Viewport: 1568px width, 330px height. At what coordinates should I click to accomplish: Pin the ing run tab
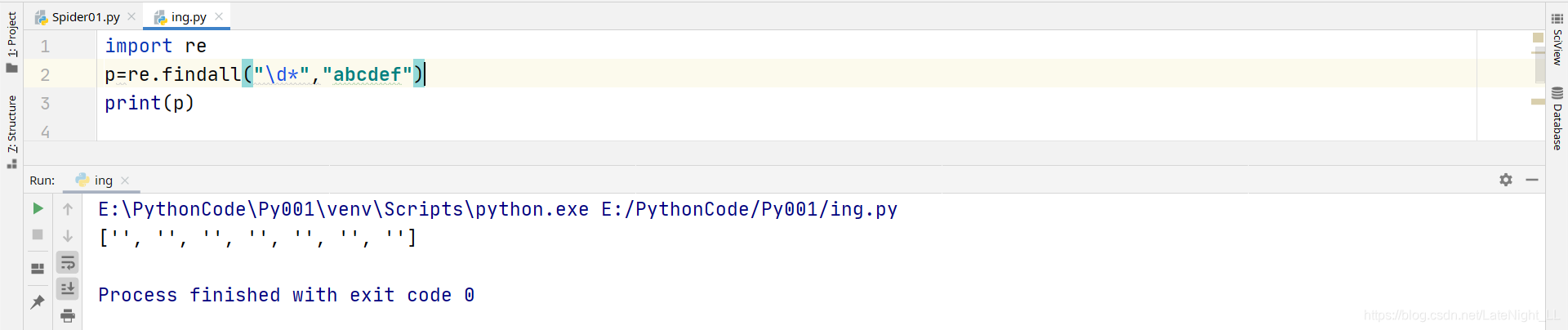[38, 301]
